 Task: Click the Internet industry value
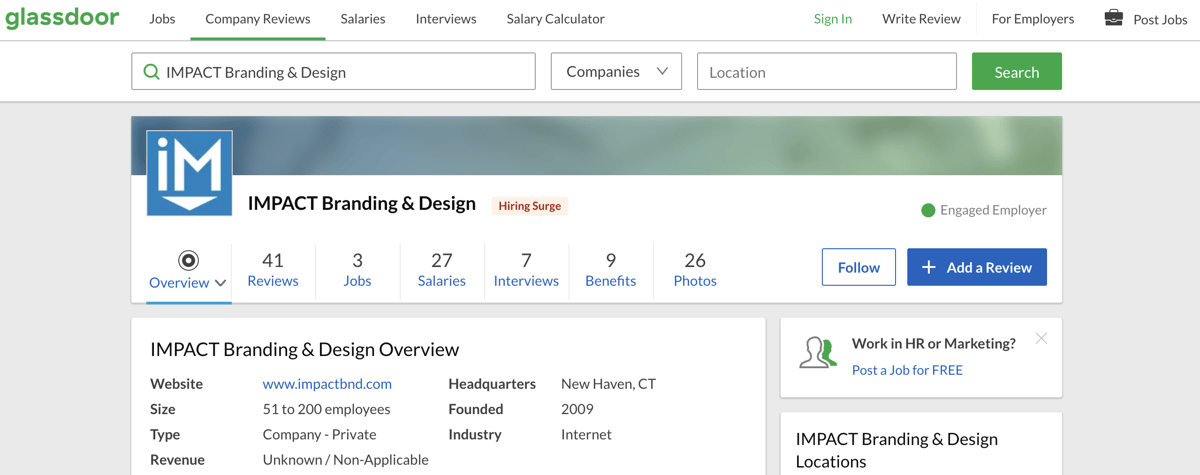pos(586,435)
